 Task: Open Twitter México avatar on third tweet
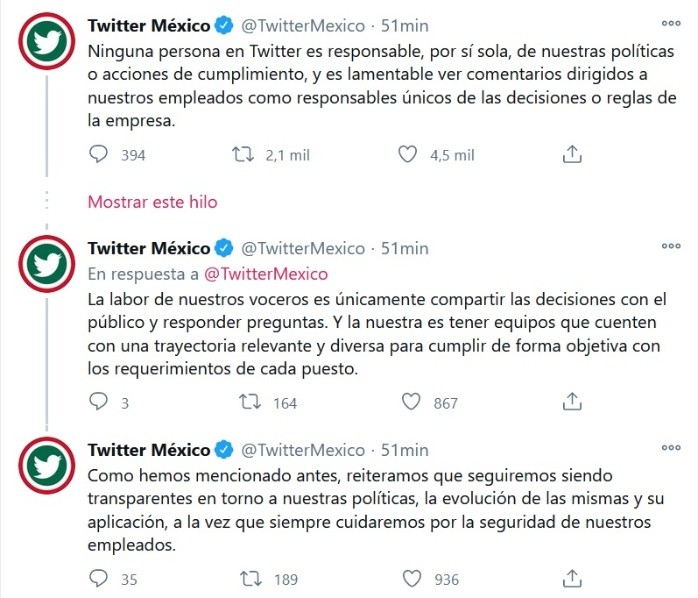coord(45,467)
